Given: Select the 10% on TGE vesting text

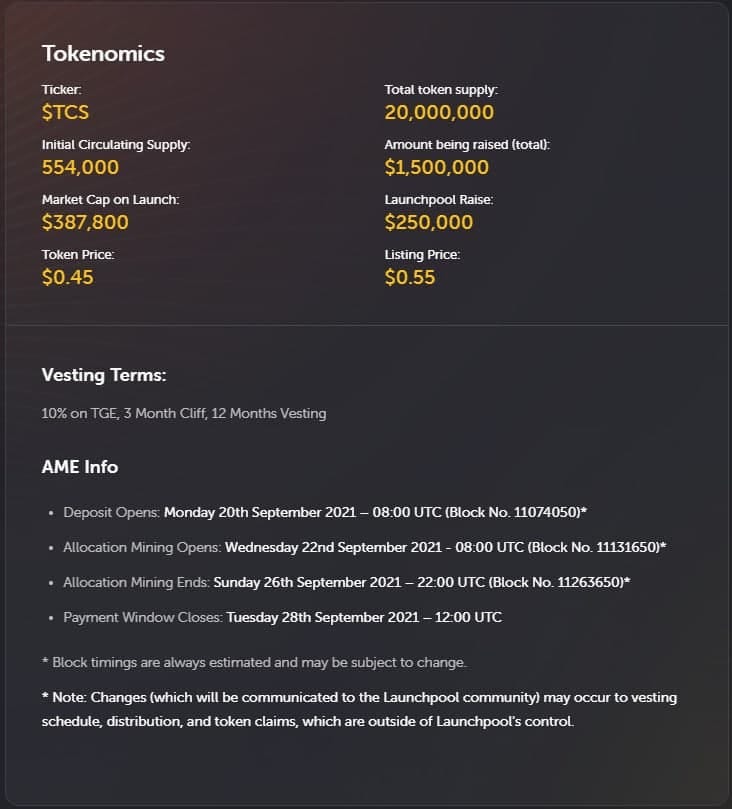Looking at the screenshot, I should pyautogui.click(x=184, y=413).
